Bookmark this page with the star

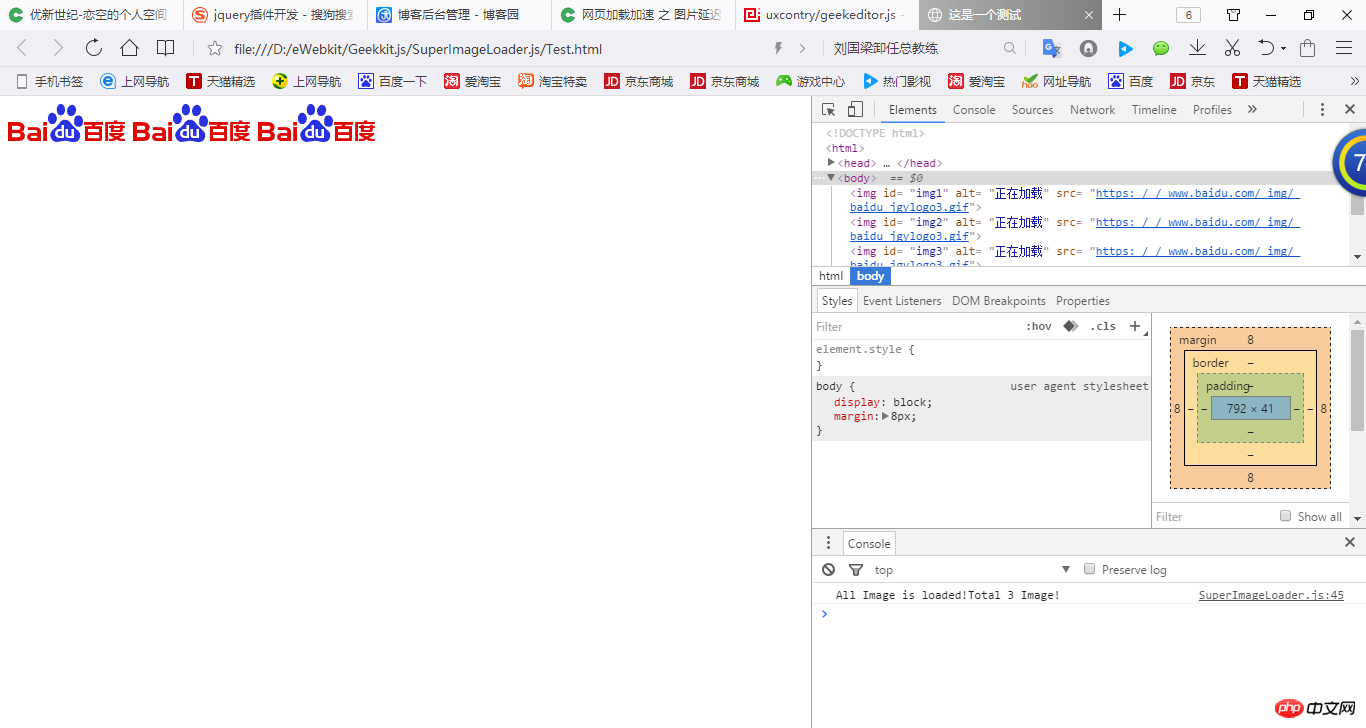click(214, 48)
